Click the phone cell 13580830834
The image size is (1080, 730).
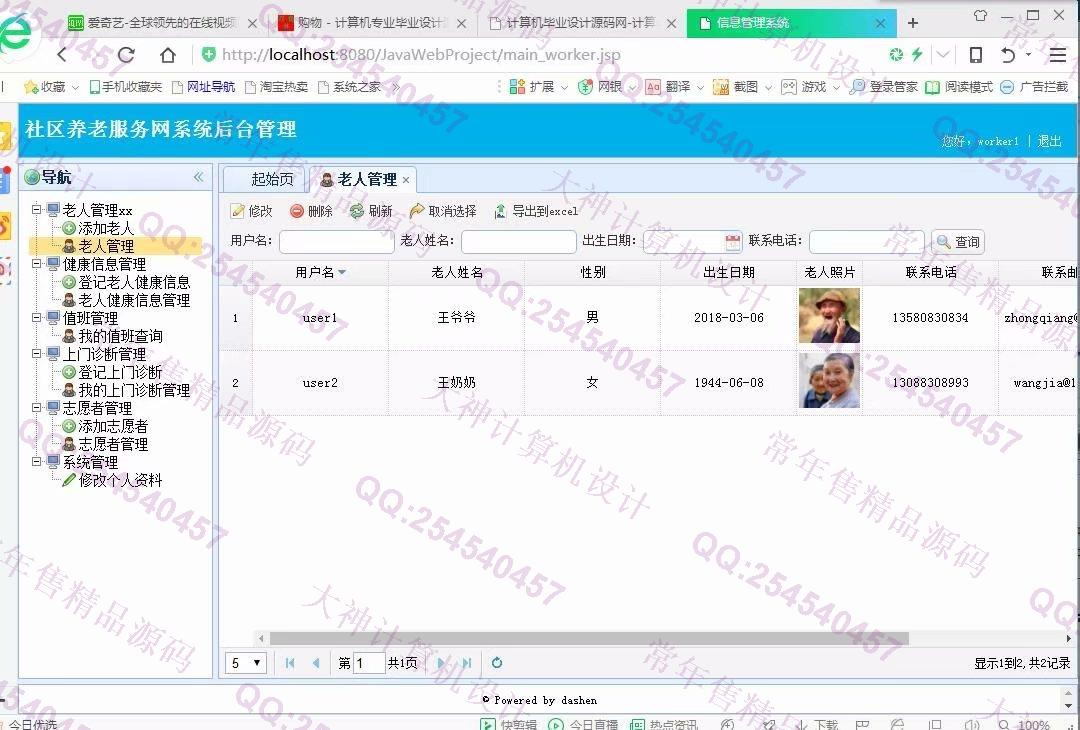click(x=930, y=317)
